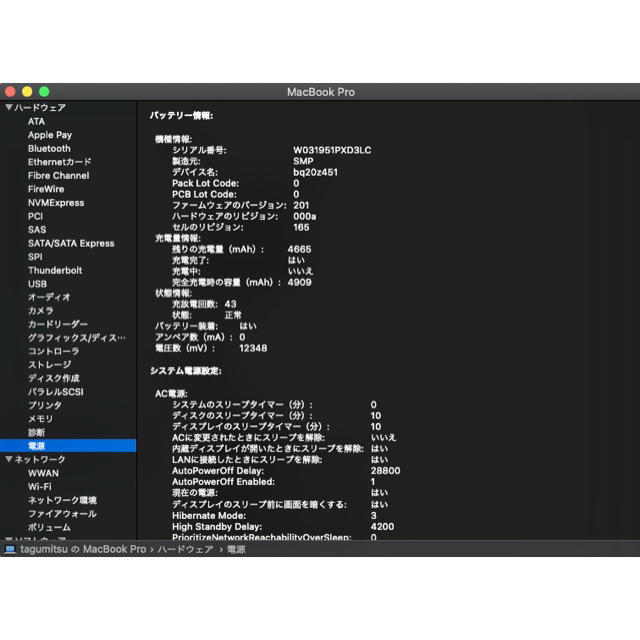Select Apple Pay in the sidebar
Screen dimensions: 640x640
click(x=50, y=135)
